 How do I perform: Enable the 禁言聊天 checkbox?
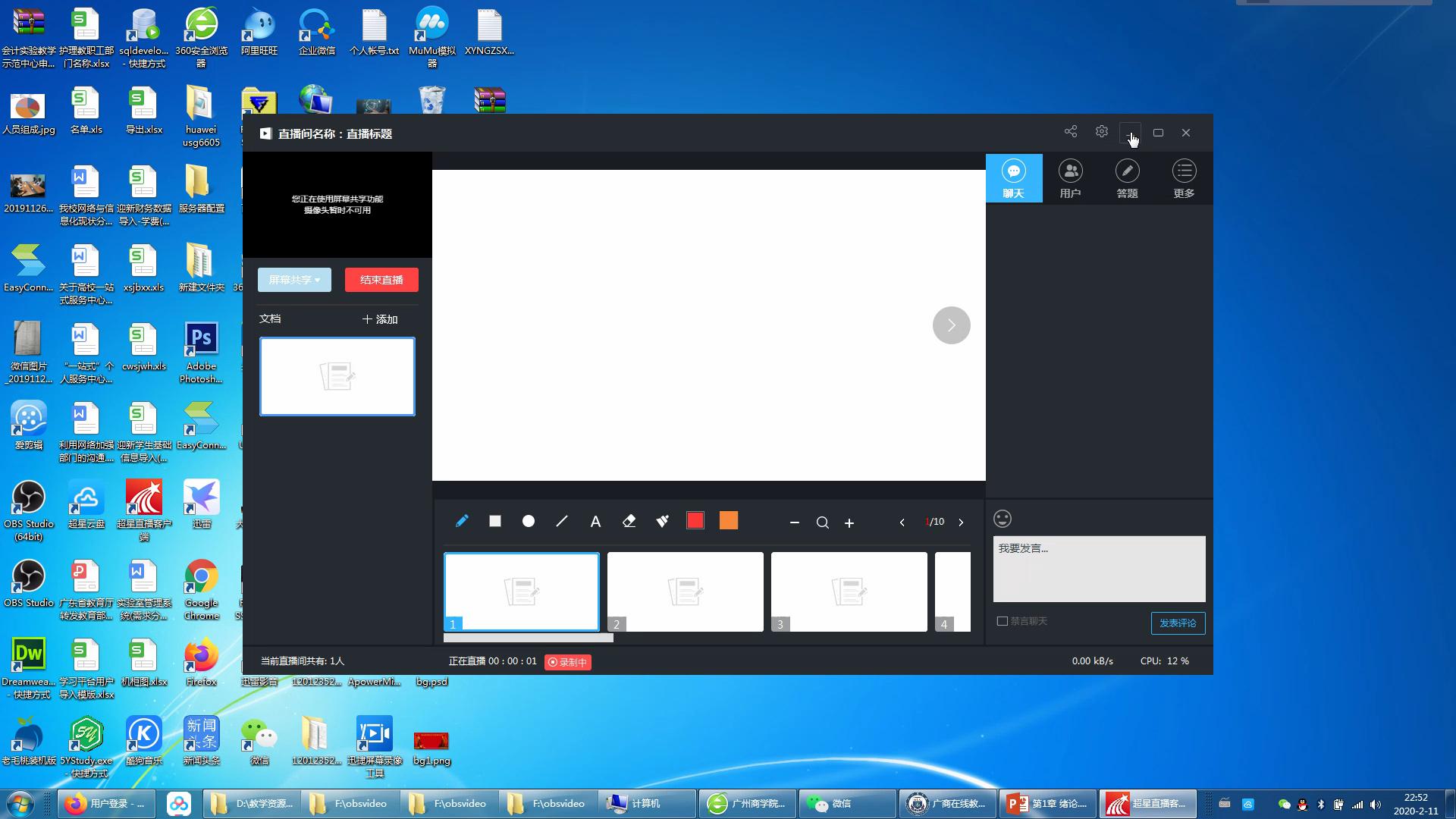point(1003,621)
